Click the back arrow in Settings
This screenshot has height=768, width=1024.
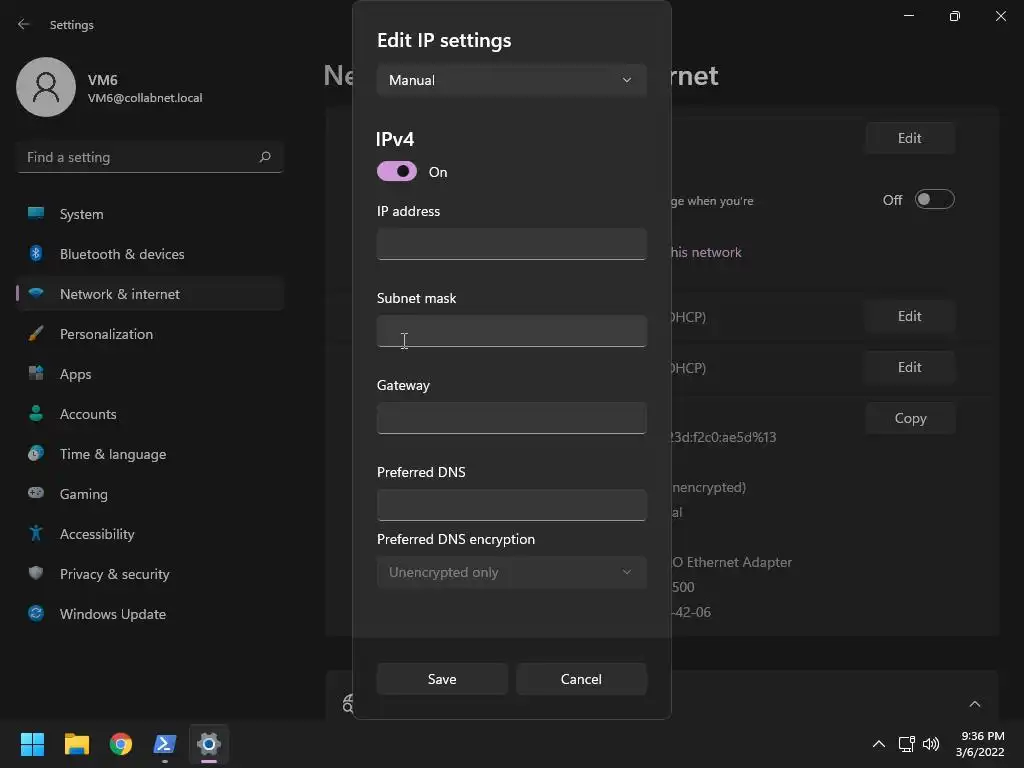pyautogui.click(x=24, y=24)
